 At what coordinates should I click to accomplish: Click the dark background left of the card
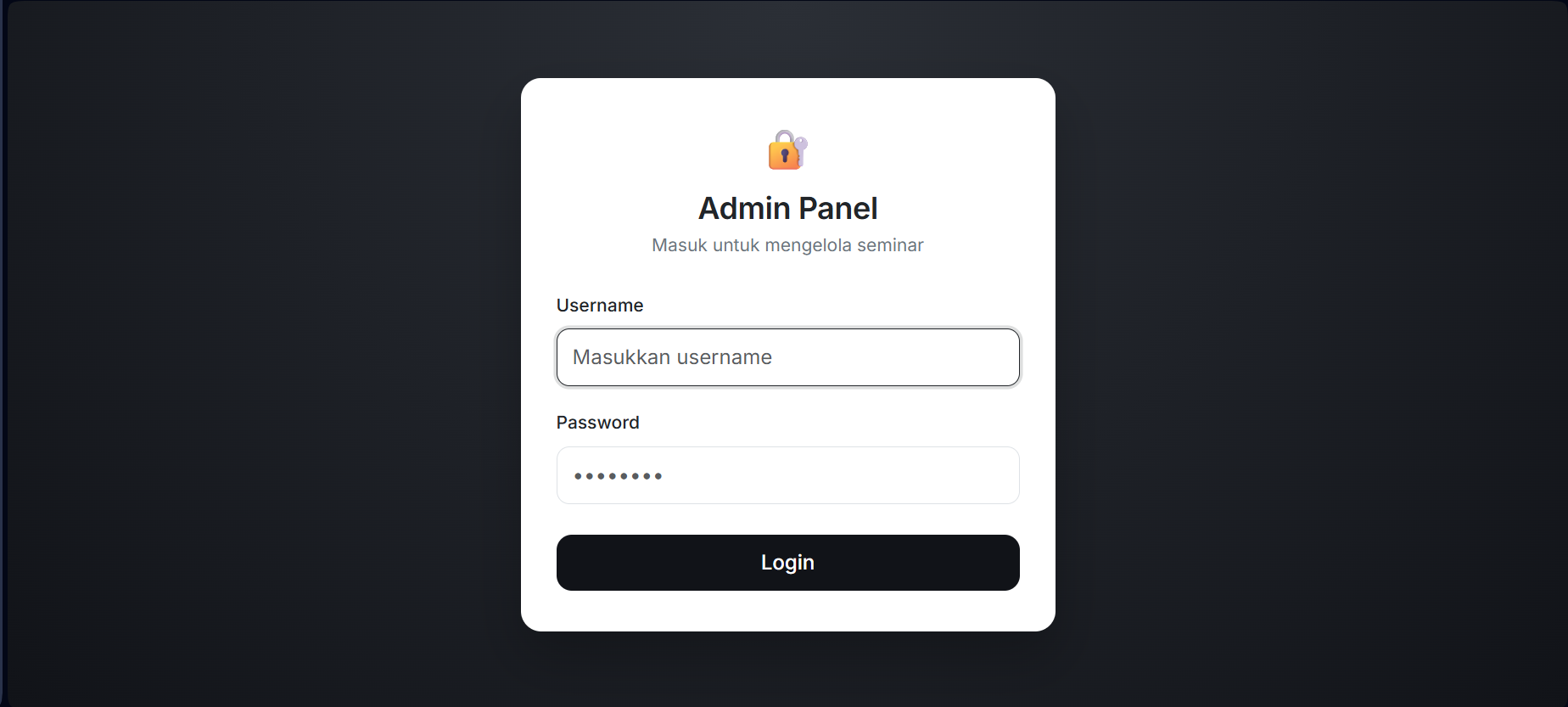coord(255,356)
